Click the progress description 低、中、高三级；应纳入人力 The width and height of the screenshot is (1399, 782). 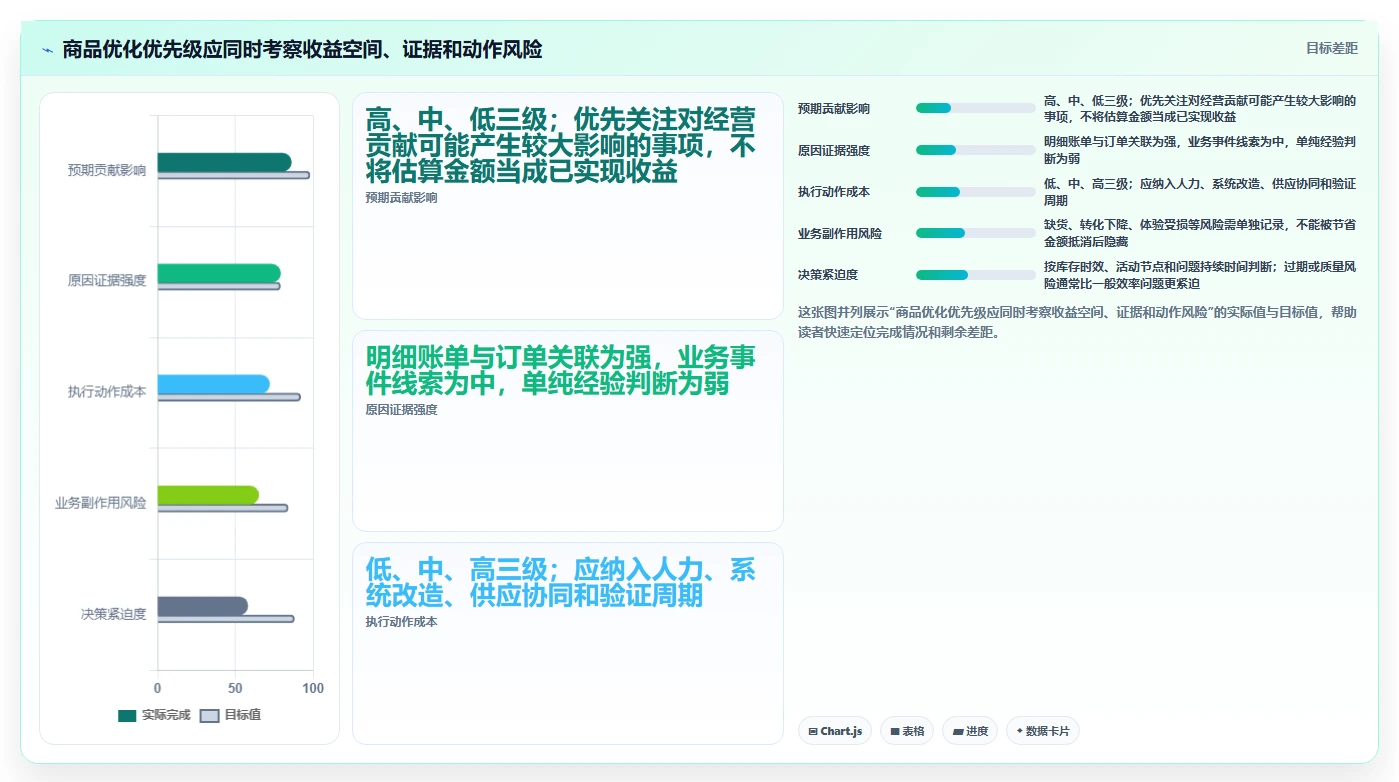[x=1200, y=192]
